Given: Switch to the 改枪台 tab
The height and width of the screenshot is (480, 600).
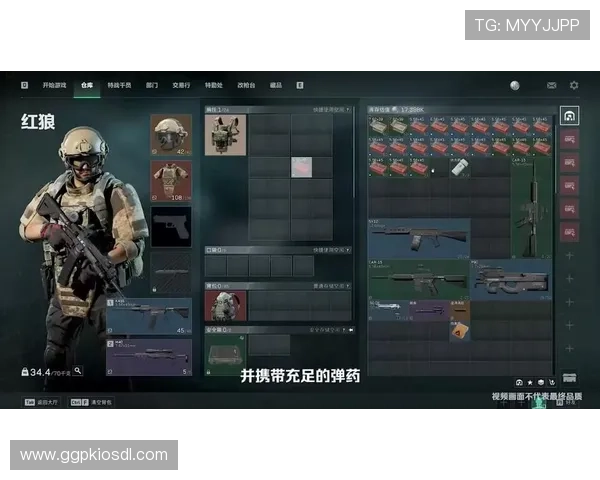Looking at the screenshot, I should click(x=246, y=85).
